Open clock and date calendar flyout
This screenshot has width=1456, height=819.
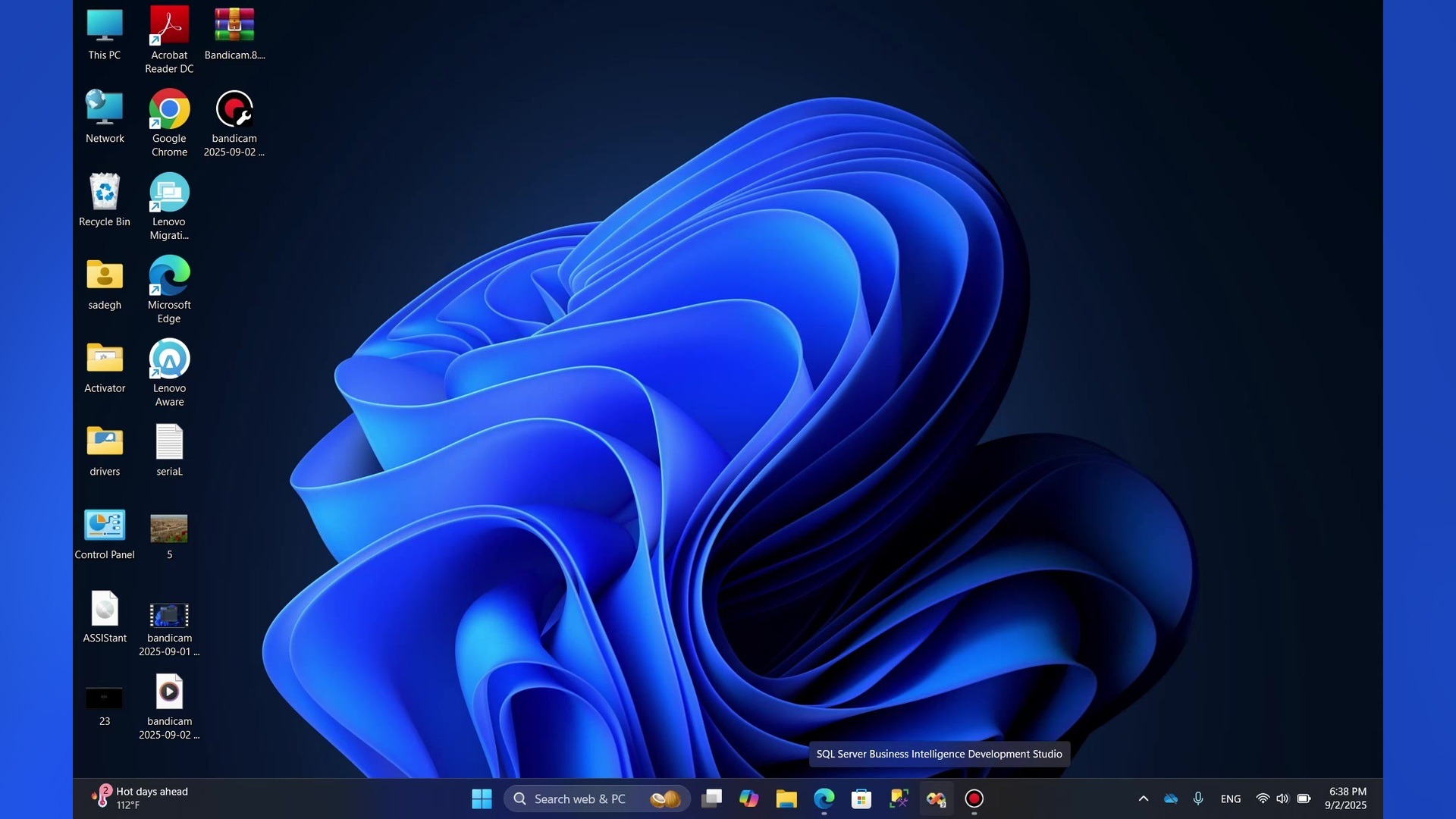[1346, 799]
